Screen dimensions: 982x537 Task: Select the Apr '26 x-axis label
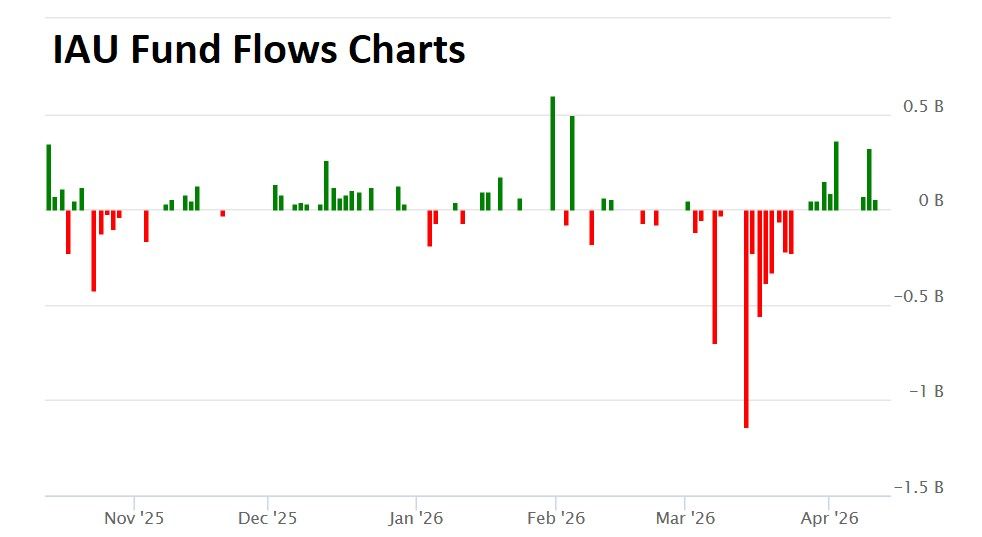point(829,518)
